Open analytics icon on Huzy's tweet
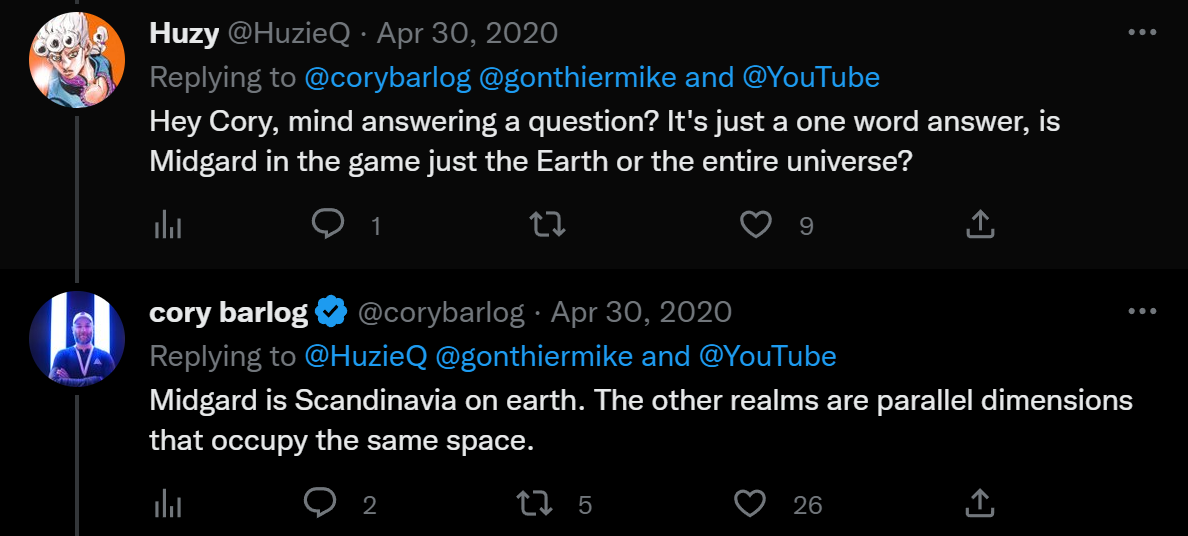 pyautogui.click(x=168, y=226)
